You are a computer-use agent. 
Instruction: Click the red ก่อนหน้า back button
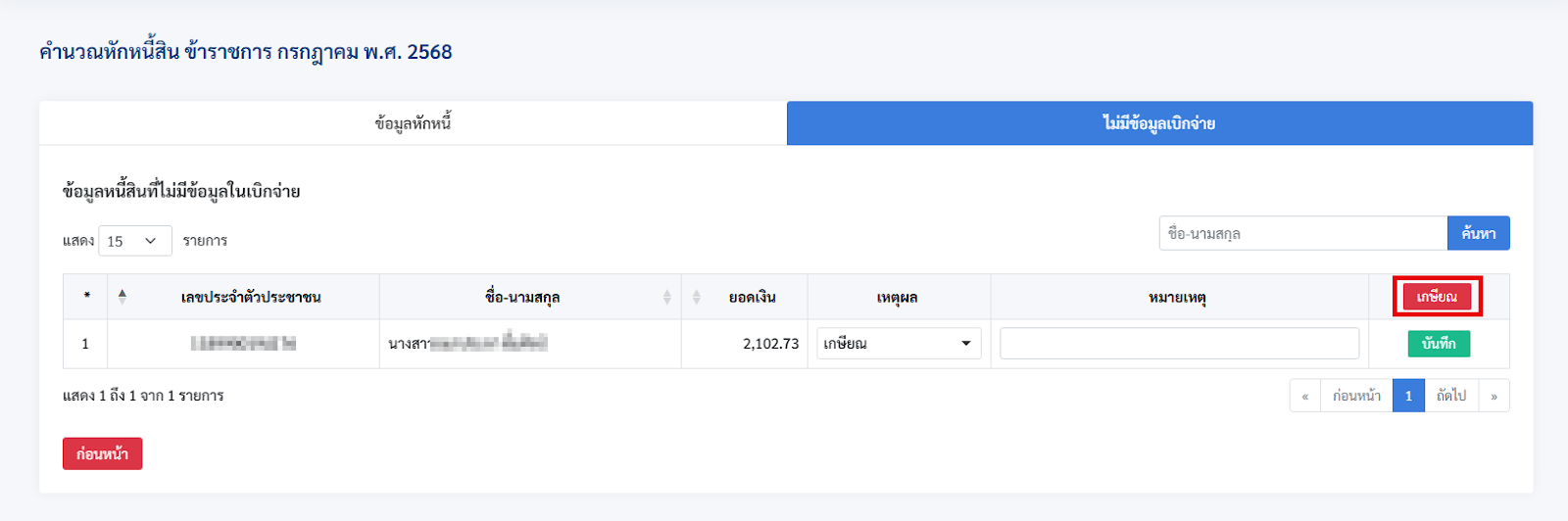(103, 453)
